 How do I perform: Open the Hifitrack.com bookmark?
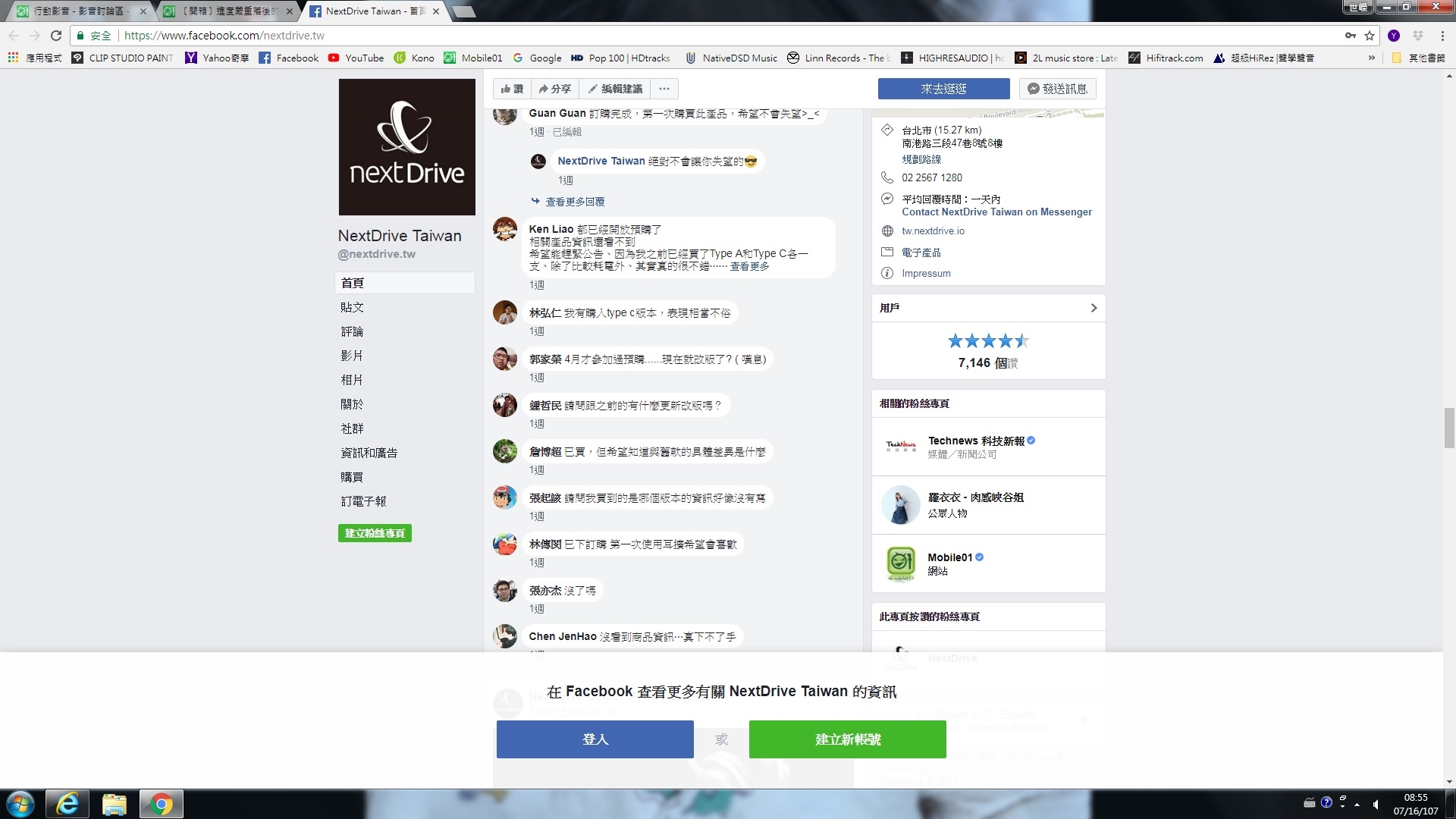coord(1166,58)
